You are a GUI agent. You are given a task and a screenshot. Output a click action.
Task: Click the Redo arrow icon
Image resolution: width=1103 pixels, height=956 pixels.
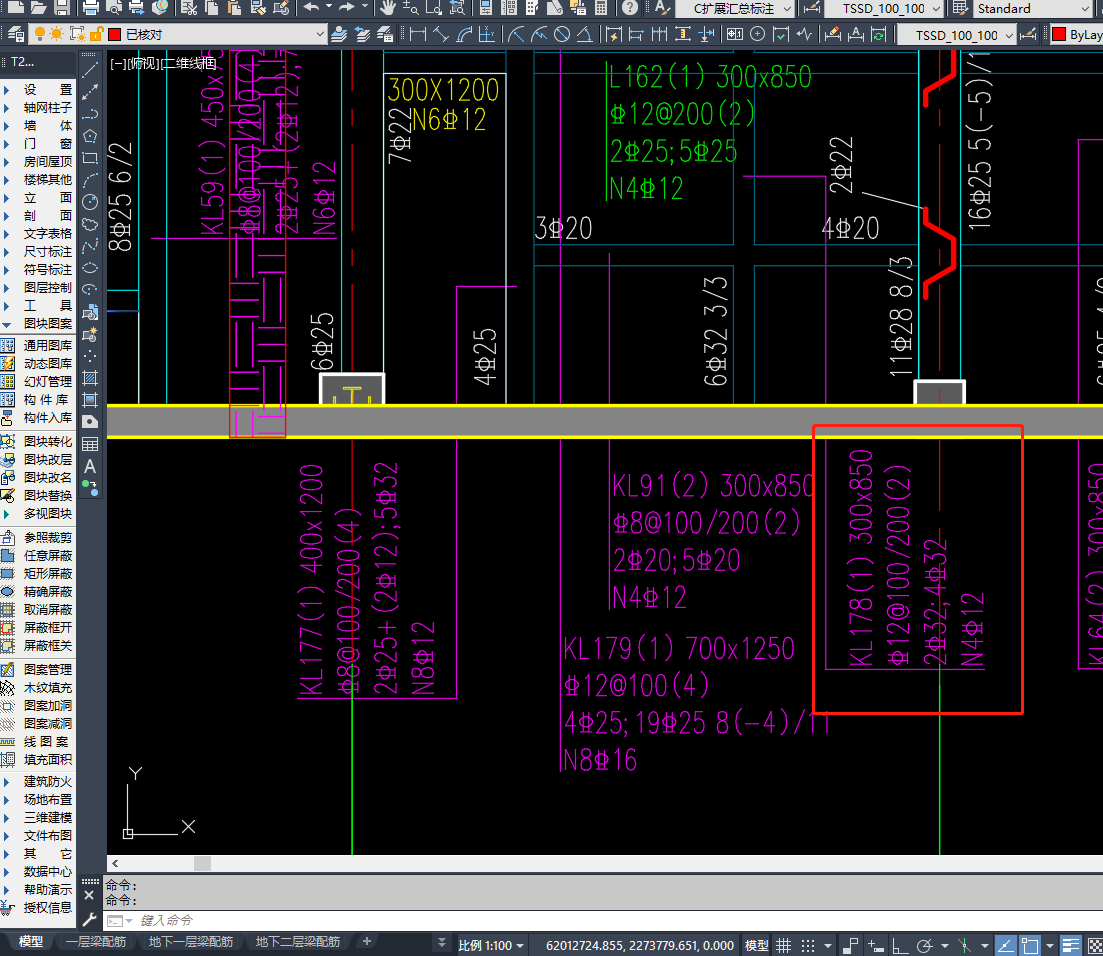coord(346,8)
